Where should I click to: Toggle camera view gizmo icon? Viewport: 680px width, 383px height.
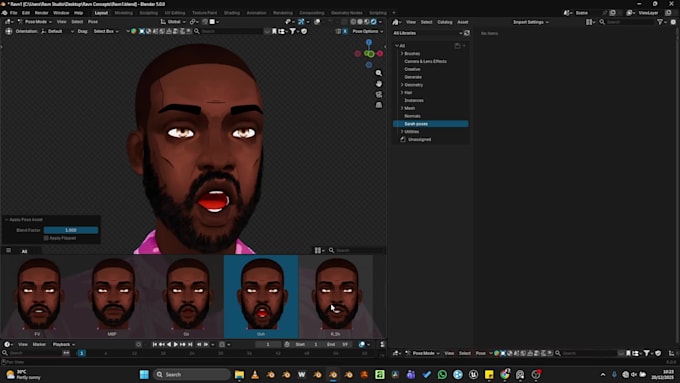[379, 94]
